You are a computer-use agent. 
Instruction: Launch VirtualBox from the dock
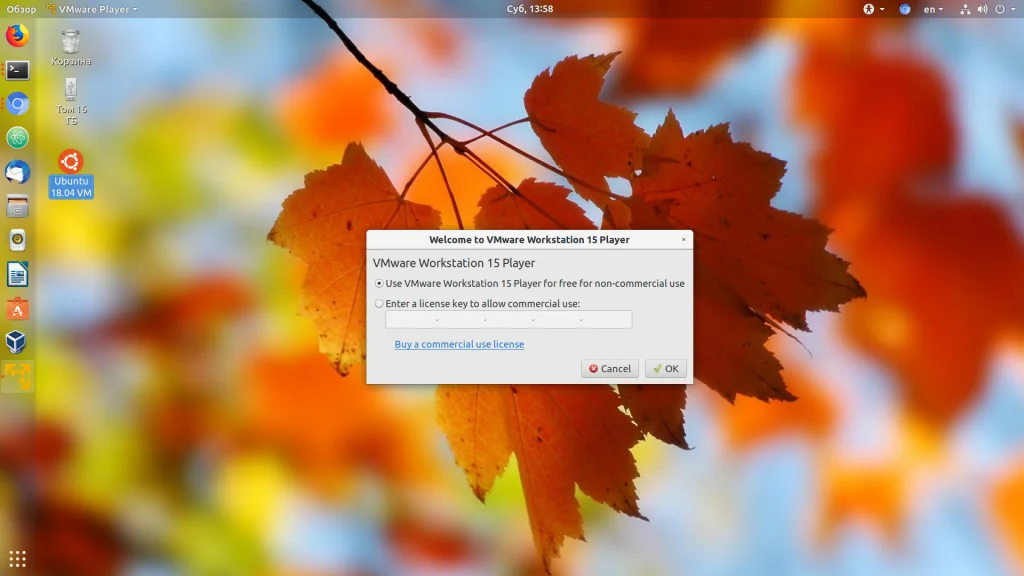point(18,342)
